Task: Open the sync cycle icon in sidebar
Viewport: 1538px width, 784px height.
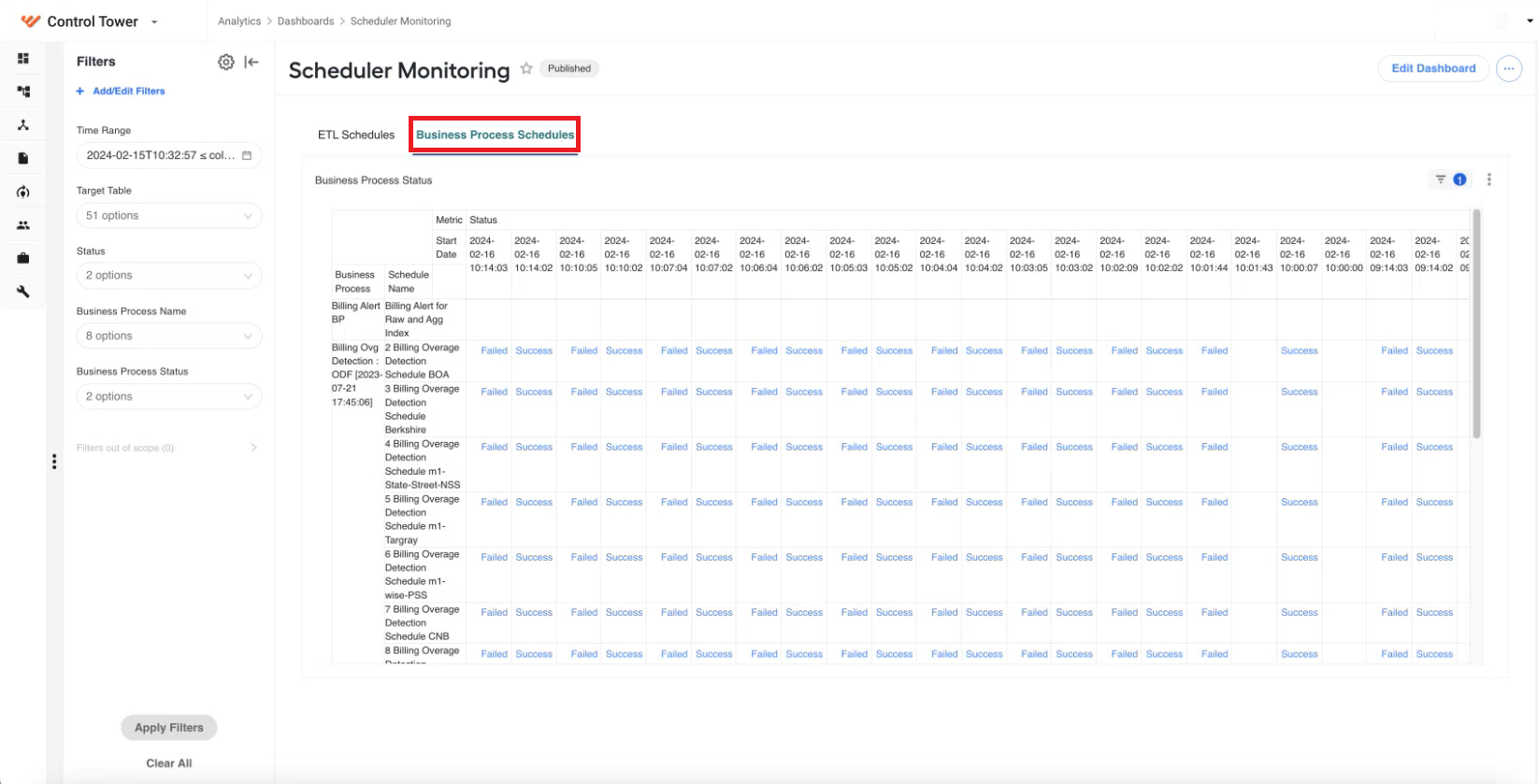Action: [23, 192]
